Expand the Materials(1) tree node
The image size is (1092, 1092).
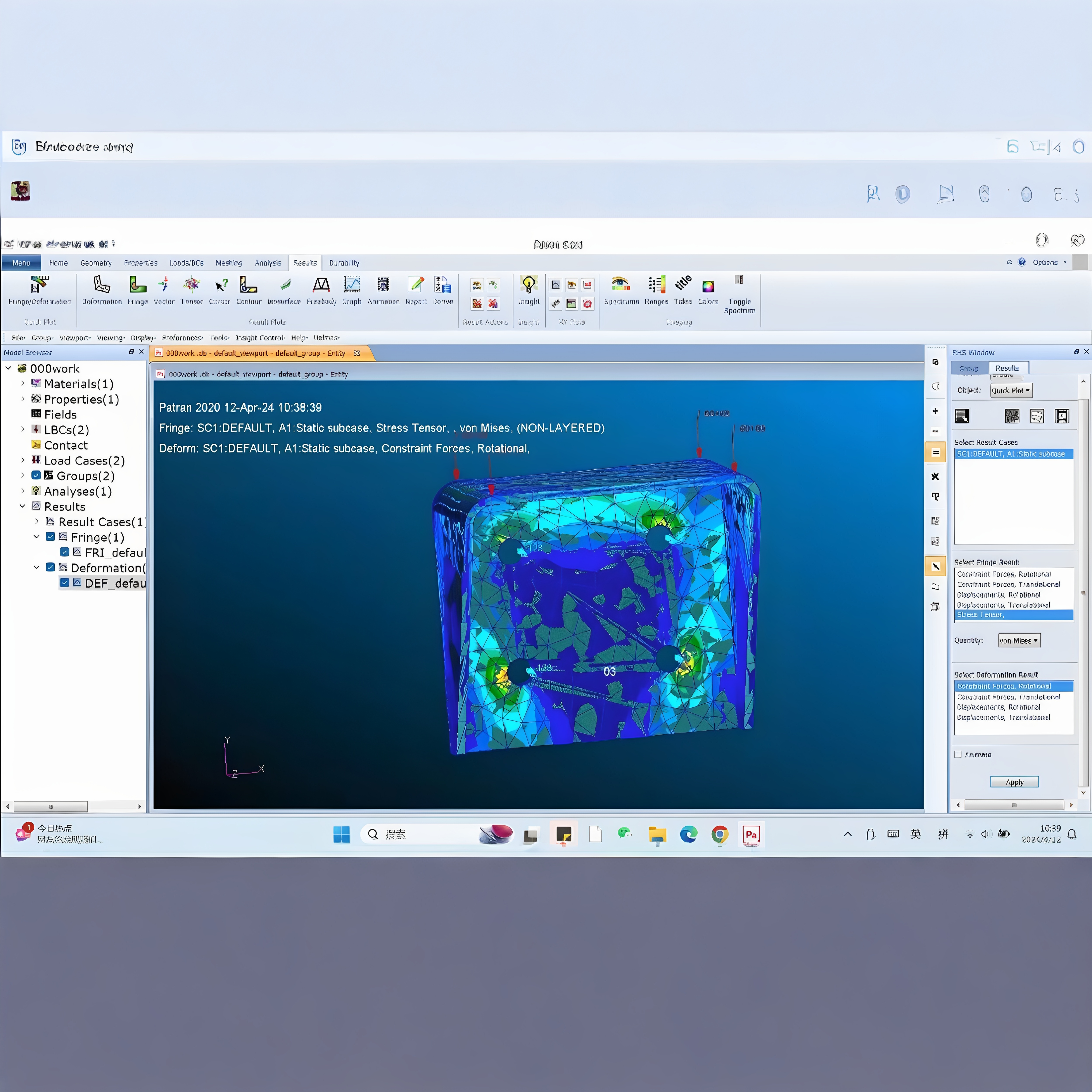coord(23,384)
